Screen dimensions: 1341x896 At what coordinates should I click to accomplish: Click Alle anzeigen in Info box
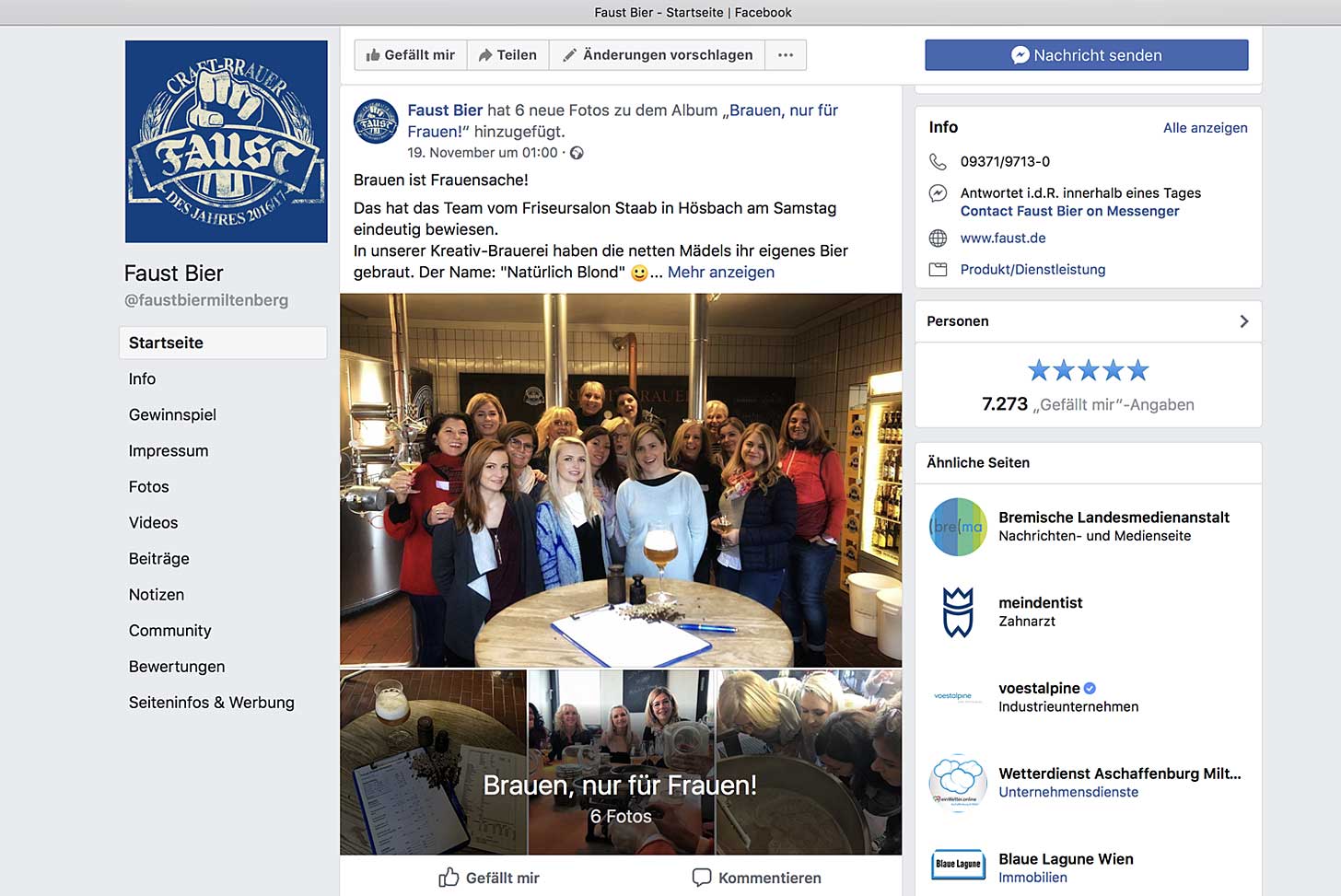[x=1205, y=128]
